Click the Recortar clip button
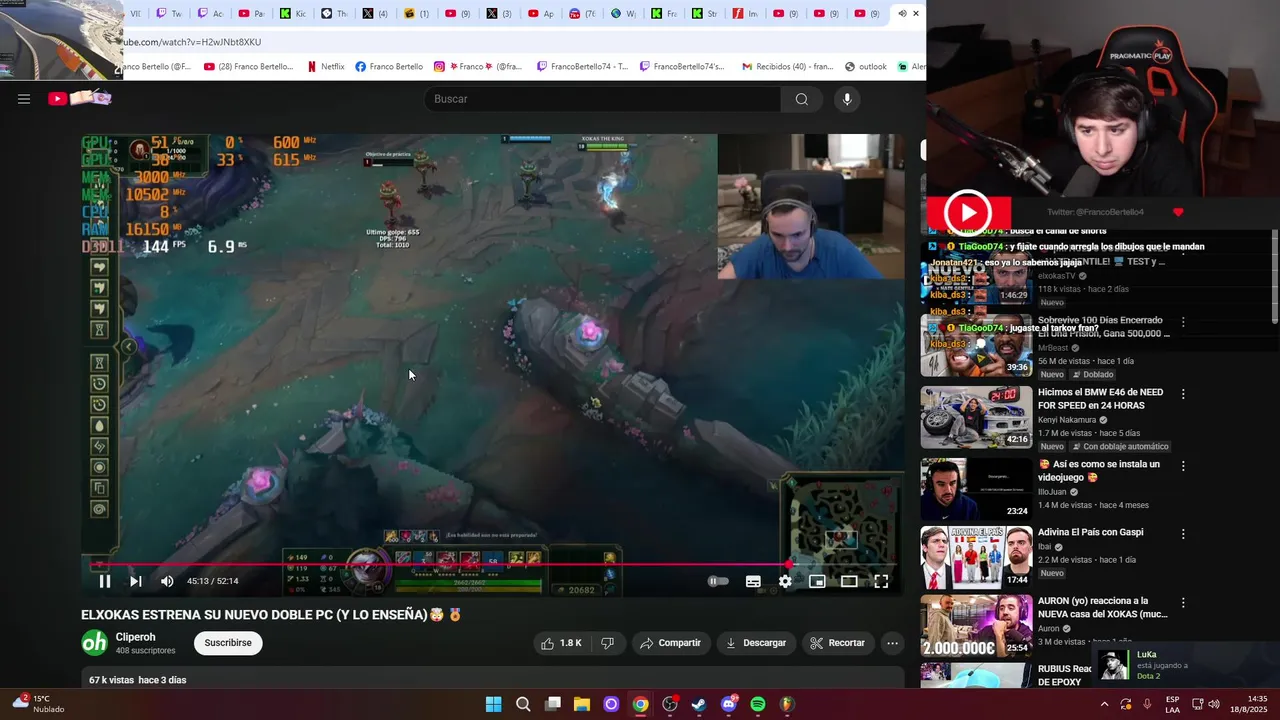The width and height of the screenshot is (1280, 720). pos(837,643)
